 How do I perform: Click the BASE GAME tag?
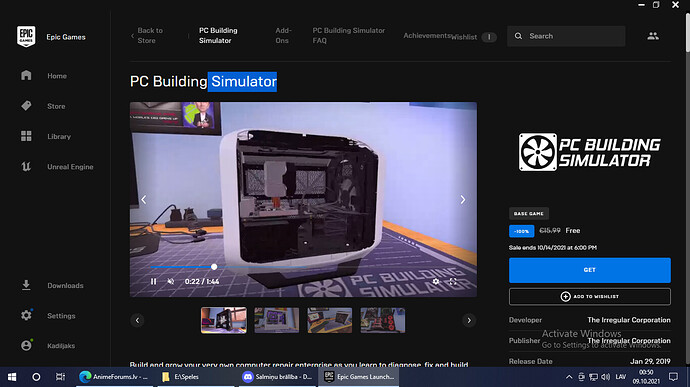[x=529, y=214]
